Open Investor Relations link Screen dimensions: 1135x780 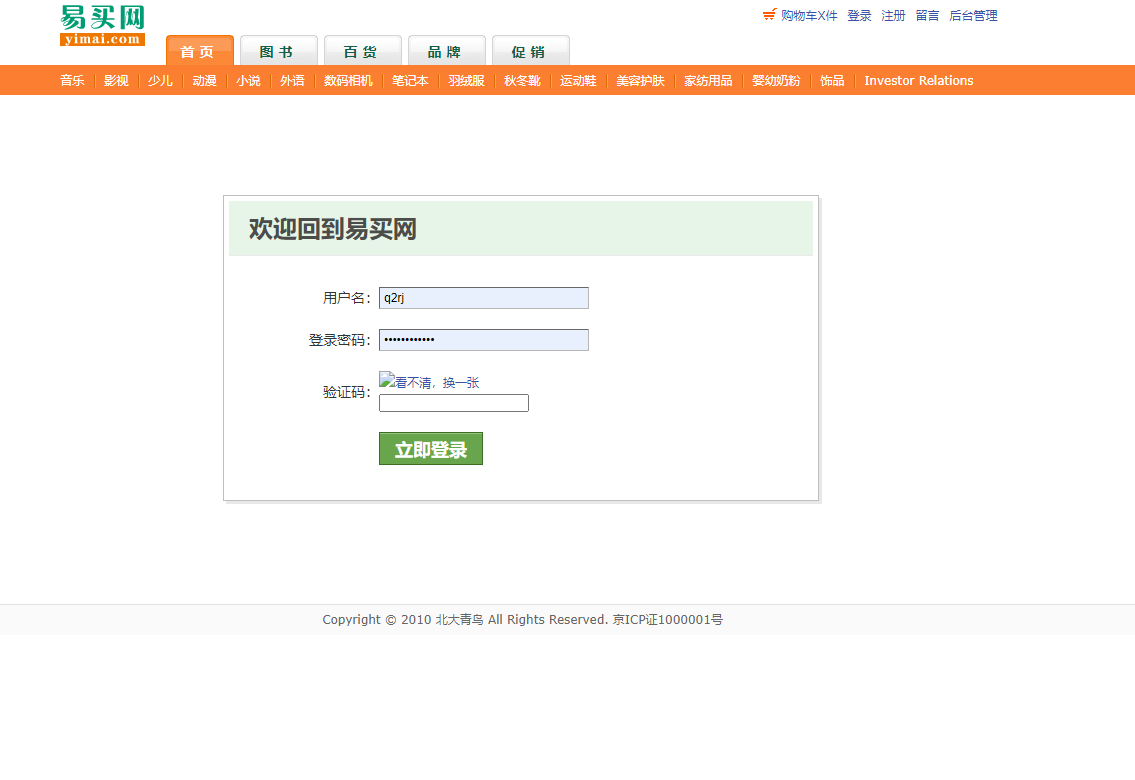coord(919,80)
